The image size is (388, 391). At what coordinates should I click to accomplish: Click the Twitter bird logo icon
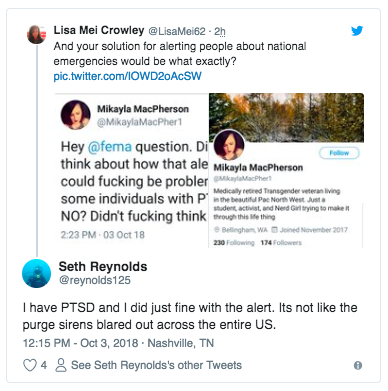coord(357,31)
